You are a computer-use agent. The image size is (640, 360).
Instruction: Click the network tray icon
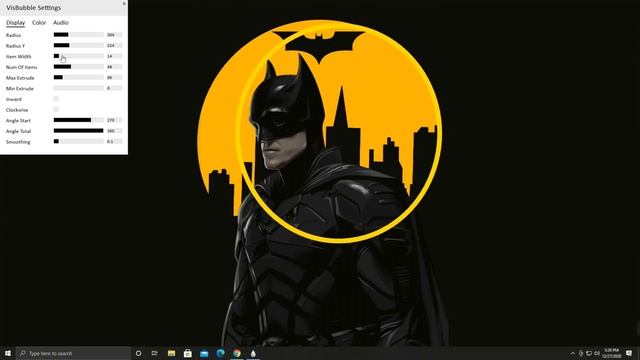(589, 353)
